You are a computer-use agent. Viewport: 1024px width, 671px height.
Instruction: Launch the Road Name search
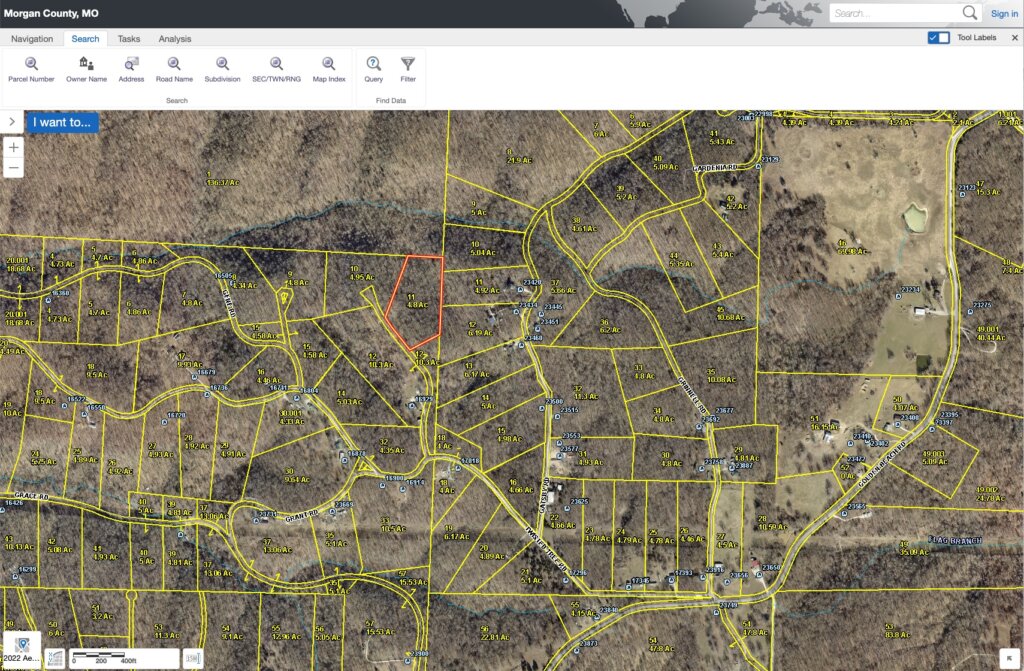tap(174, 67)
